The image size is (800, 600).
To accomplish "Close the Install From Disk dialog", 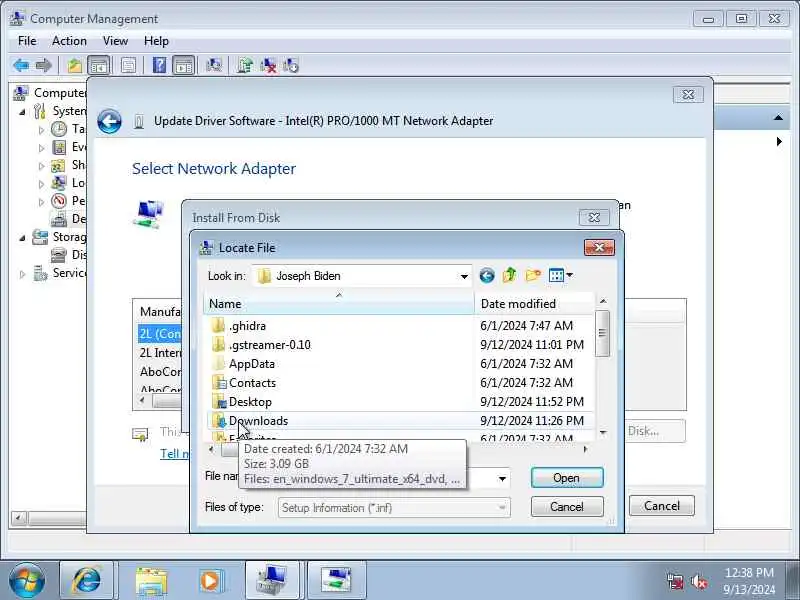I will [594, 217].
